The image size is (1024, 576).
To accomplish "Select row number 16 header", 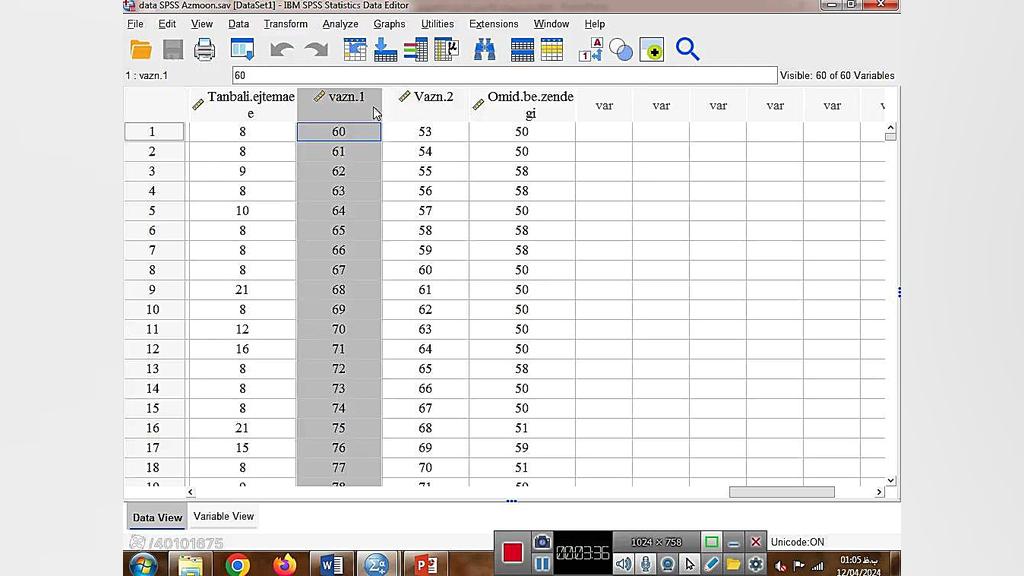I will (x=154, y=428).
